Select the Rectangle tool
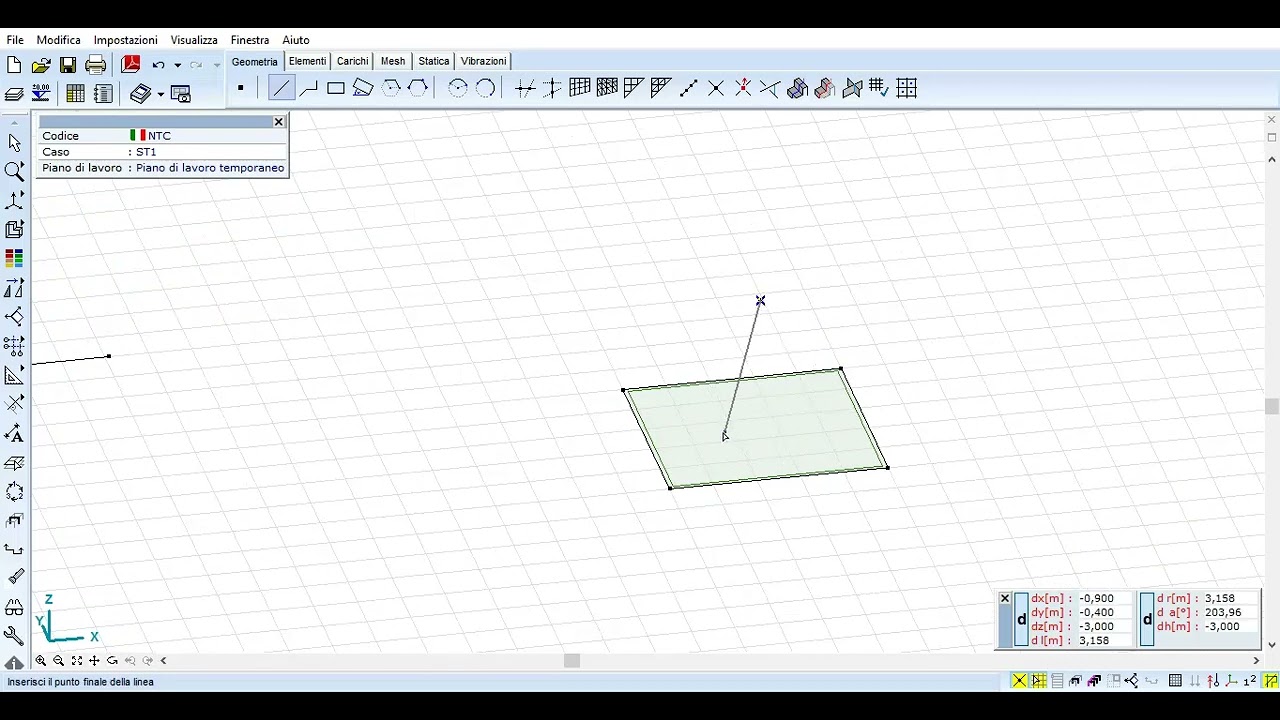Screen dimensions: 1280x720 (x=336, y=89)
